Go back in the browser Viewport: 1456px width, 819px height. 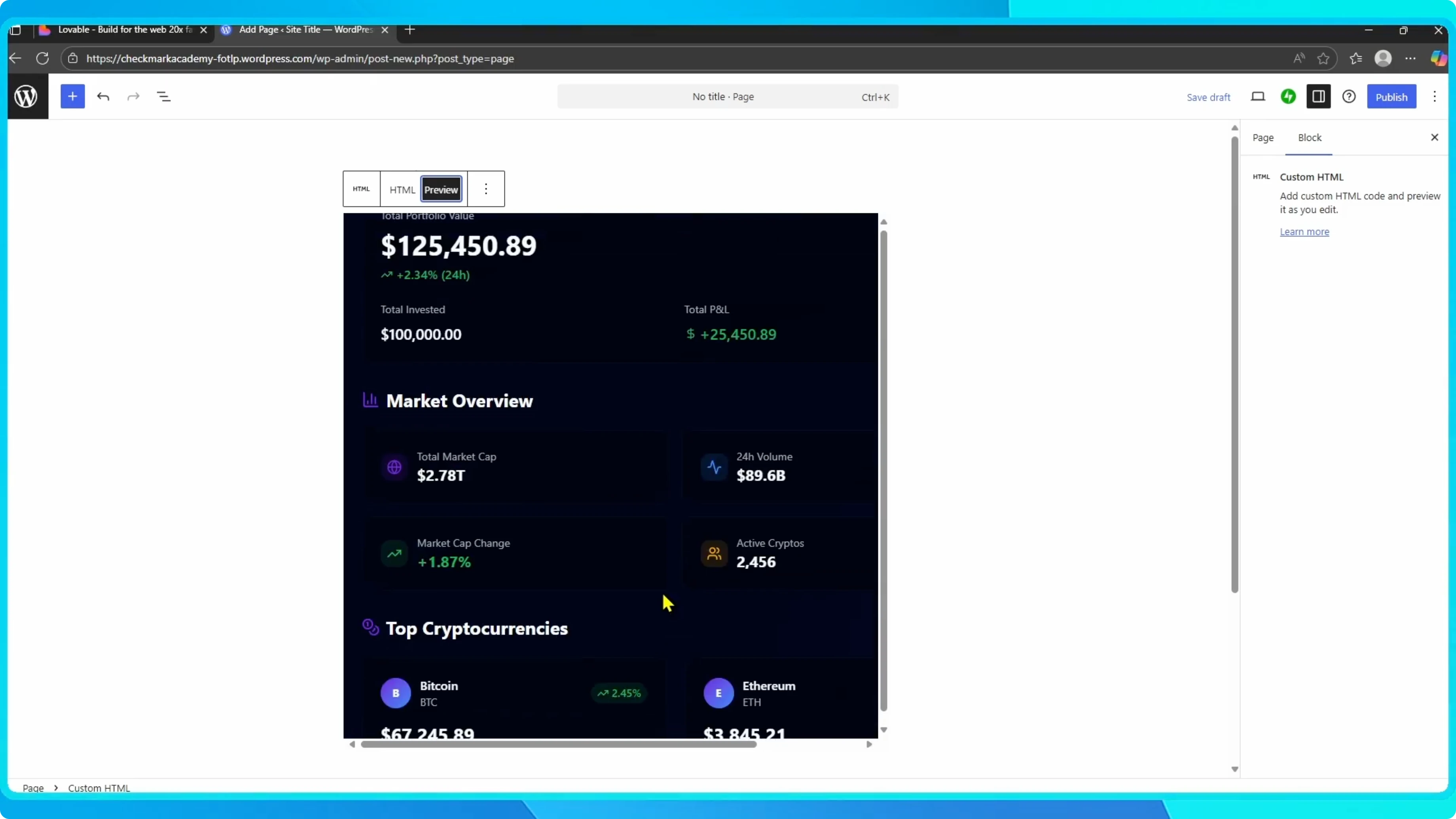[x=16, y=58]
